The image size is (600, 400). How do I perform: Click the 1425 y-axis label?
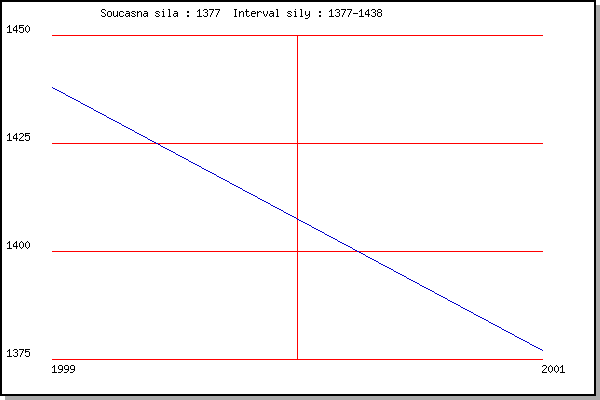pos(18,137)
